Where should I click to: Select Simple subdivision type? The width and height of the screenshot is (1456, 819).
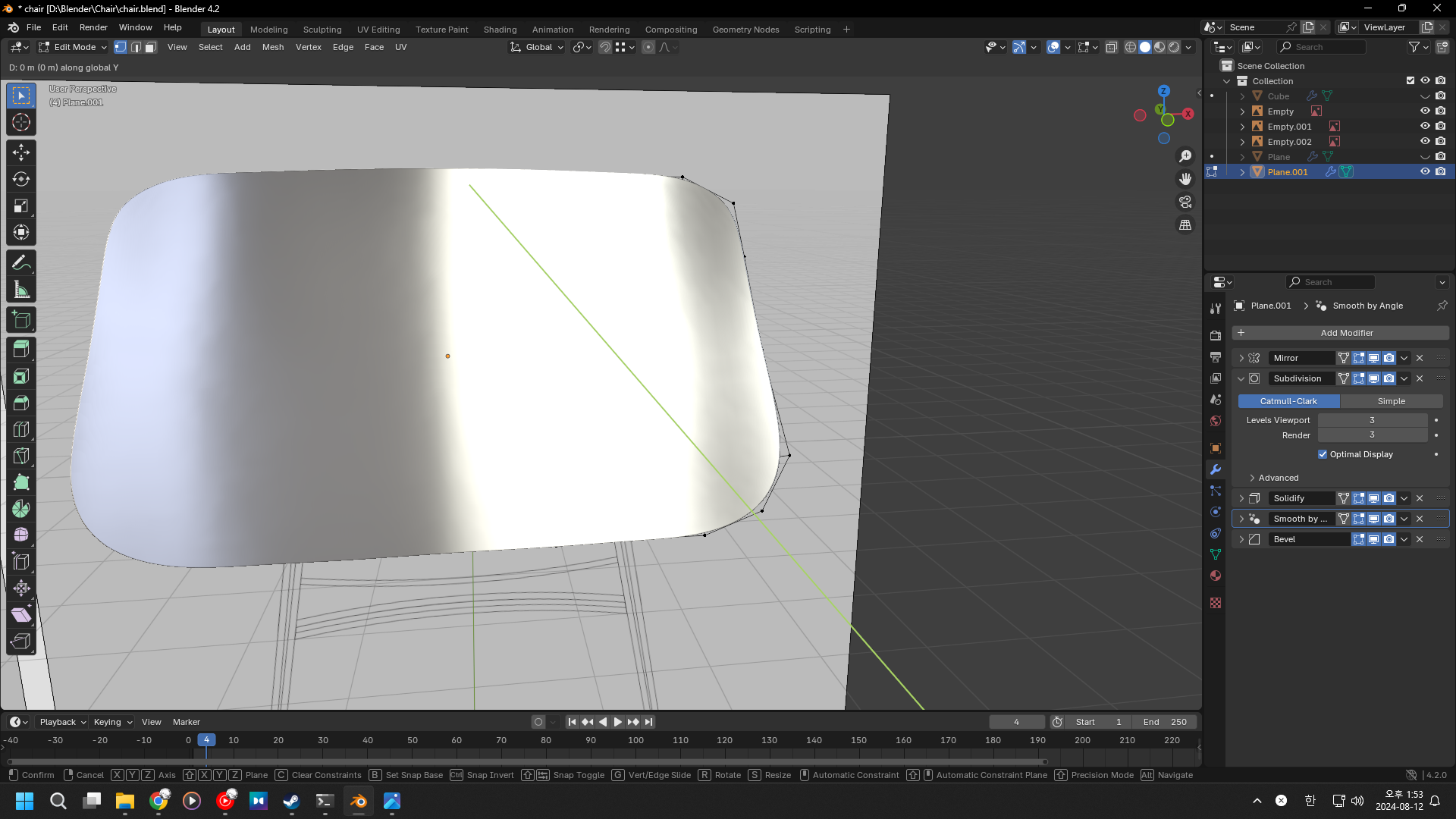coord(1391,401)
